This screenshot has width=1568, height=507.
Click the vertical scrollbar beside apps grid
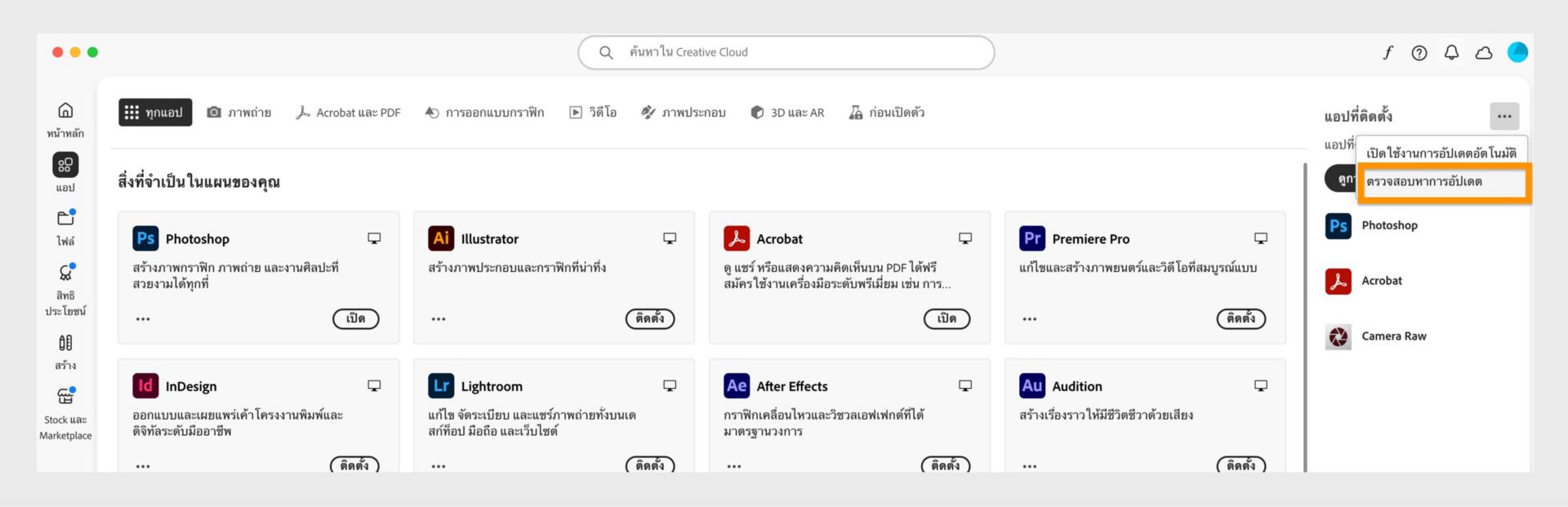click(1305, 317)
